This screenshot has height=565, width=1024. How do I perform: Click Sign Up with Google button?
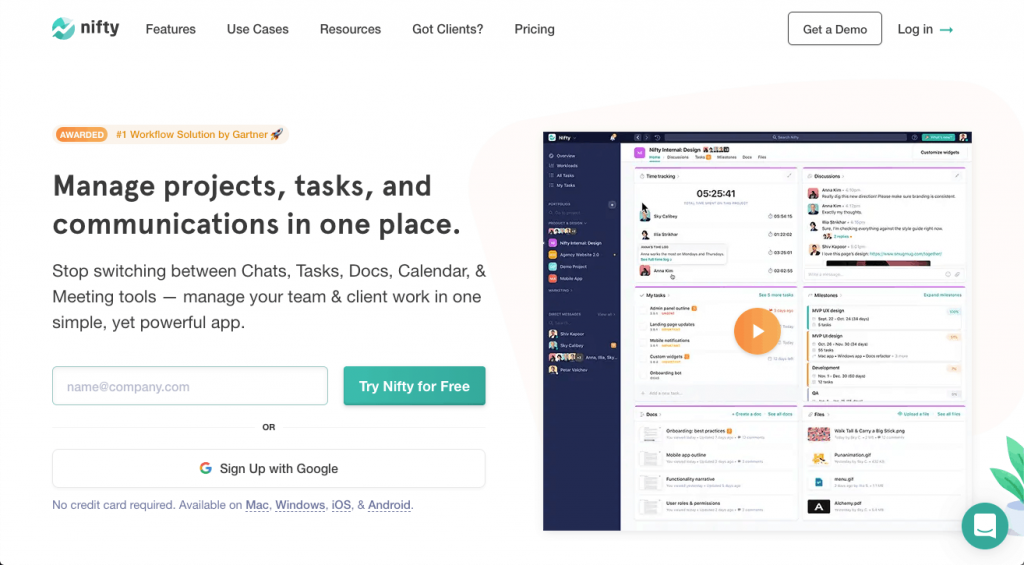pos(268,468)
